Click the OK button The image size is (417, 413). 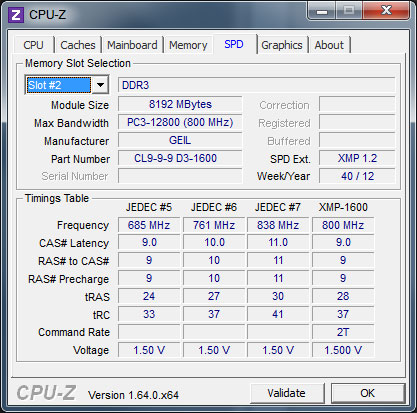[368, 393]
